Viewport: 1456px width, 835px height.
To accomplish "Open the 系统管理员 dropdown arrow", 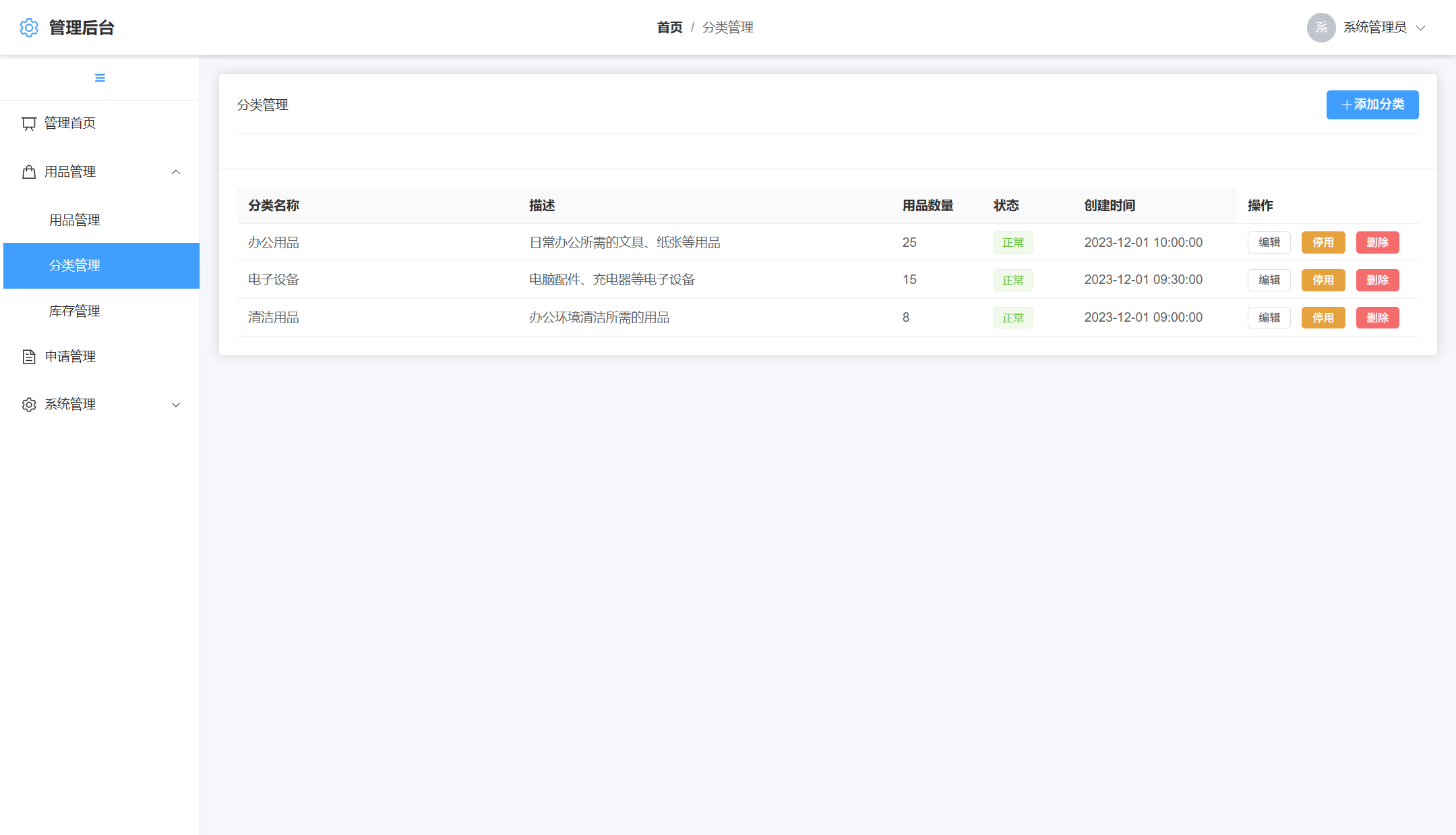I will point(1420,28).
